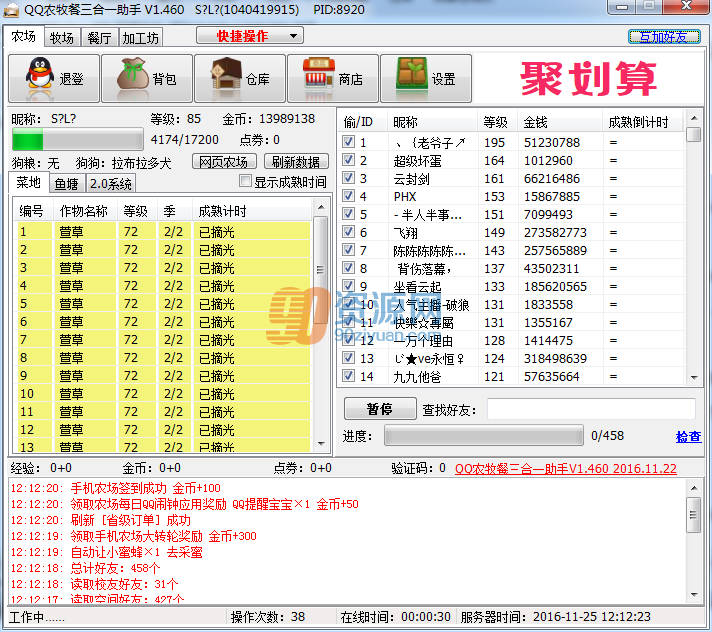This screenshot has height=632, width=712.
Task: Click friend list scroll-up arrow
Action: click(x=694, y=118)
